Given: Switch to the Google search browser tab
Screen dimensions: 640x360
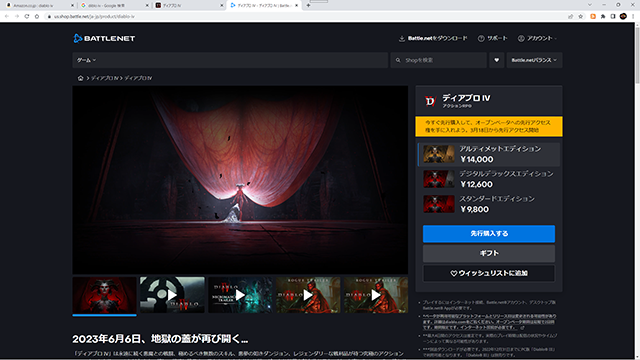Looking at the screenshot, I should click(x=114, y=5).
